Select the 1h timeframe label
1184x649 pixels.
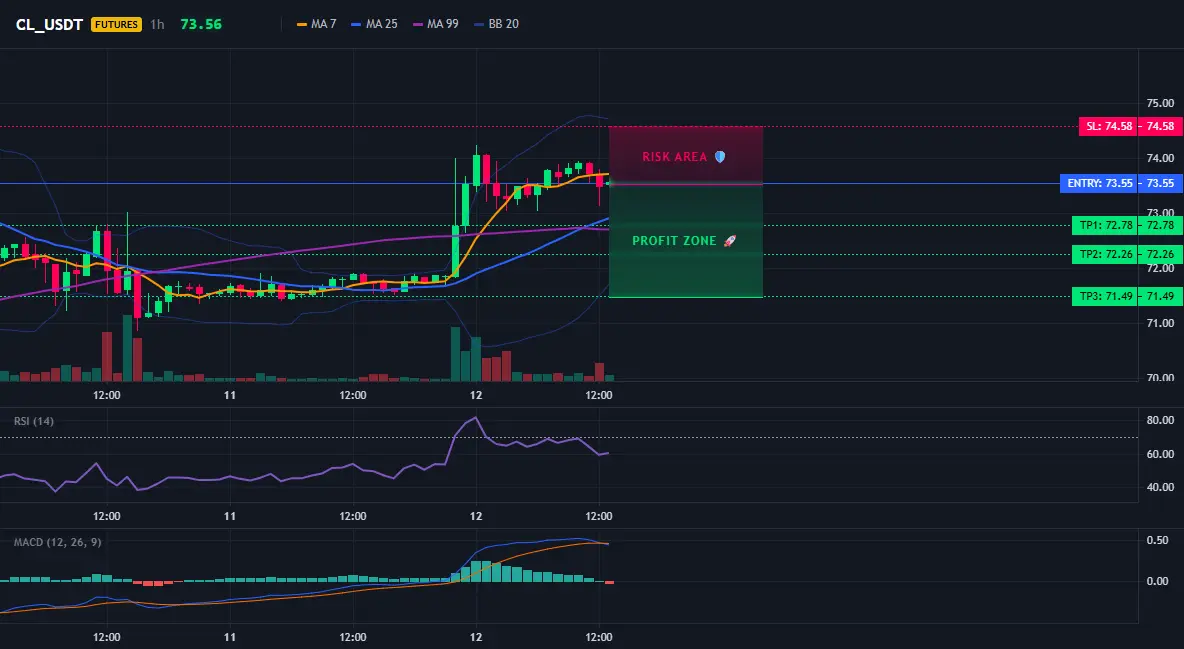click(157, 24)
